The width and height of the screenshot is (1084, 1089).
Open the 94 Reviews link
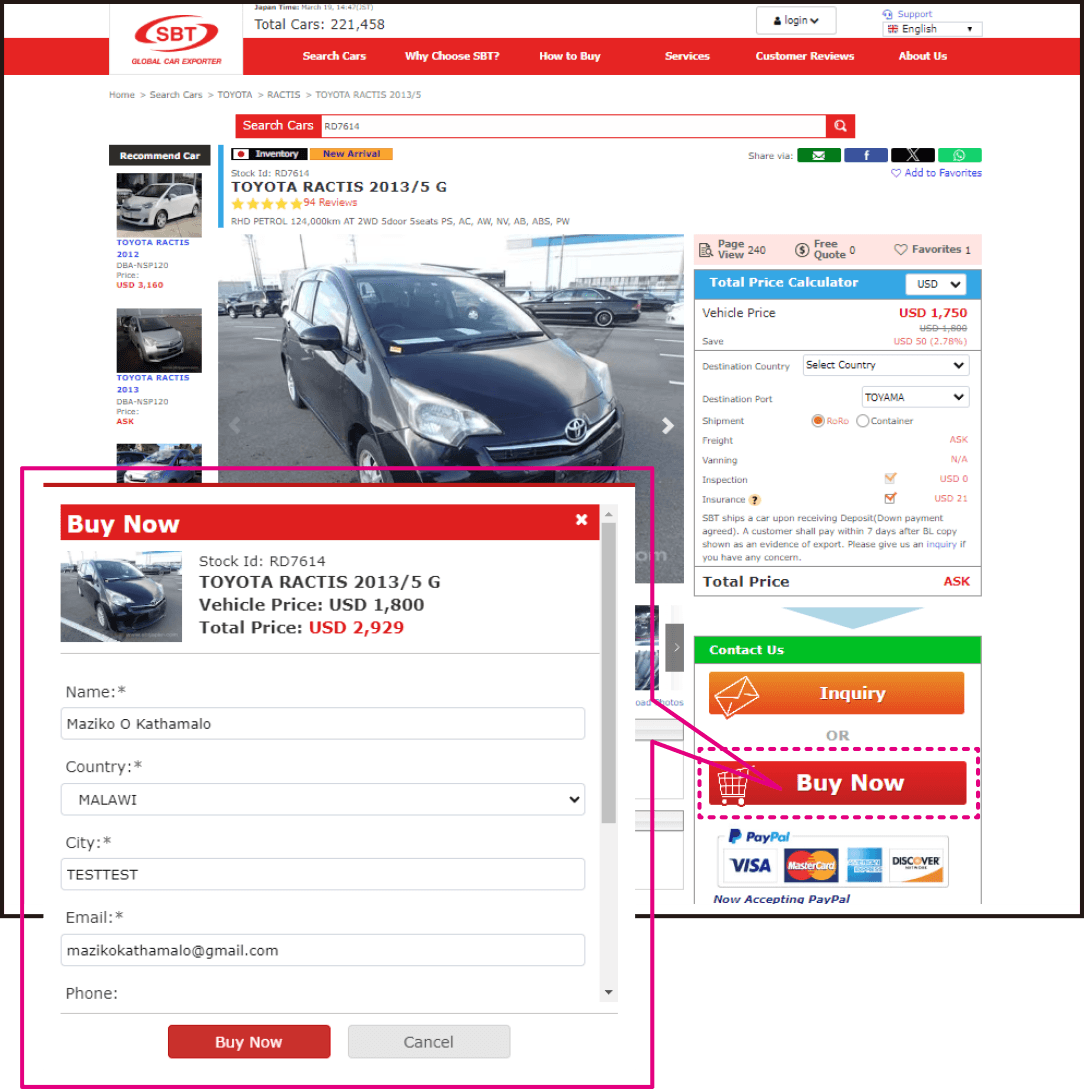coord(330,203)
